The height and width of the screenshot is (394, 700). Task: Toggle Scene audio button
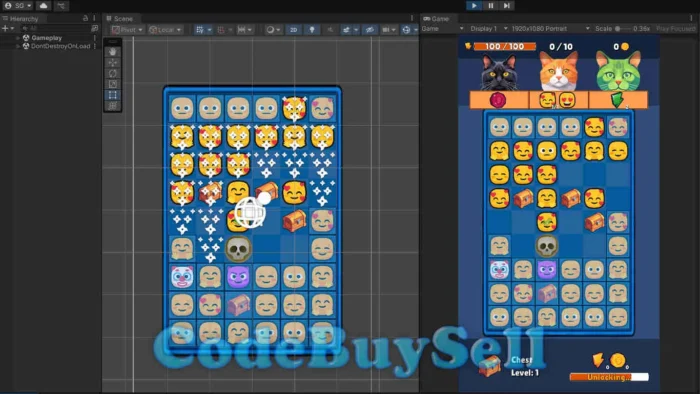[x=330, y=29]
